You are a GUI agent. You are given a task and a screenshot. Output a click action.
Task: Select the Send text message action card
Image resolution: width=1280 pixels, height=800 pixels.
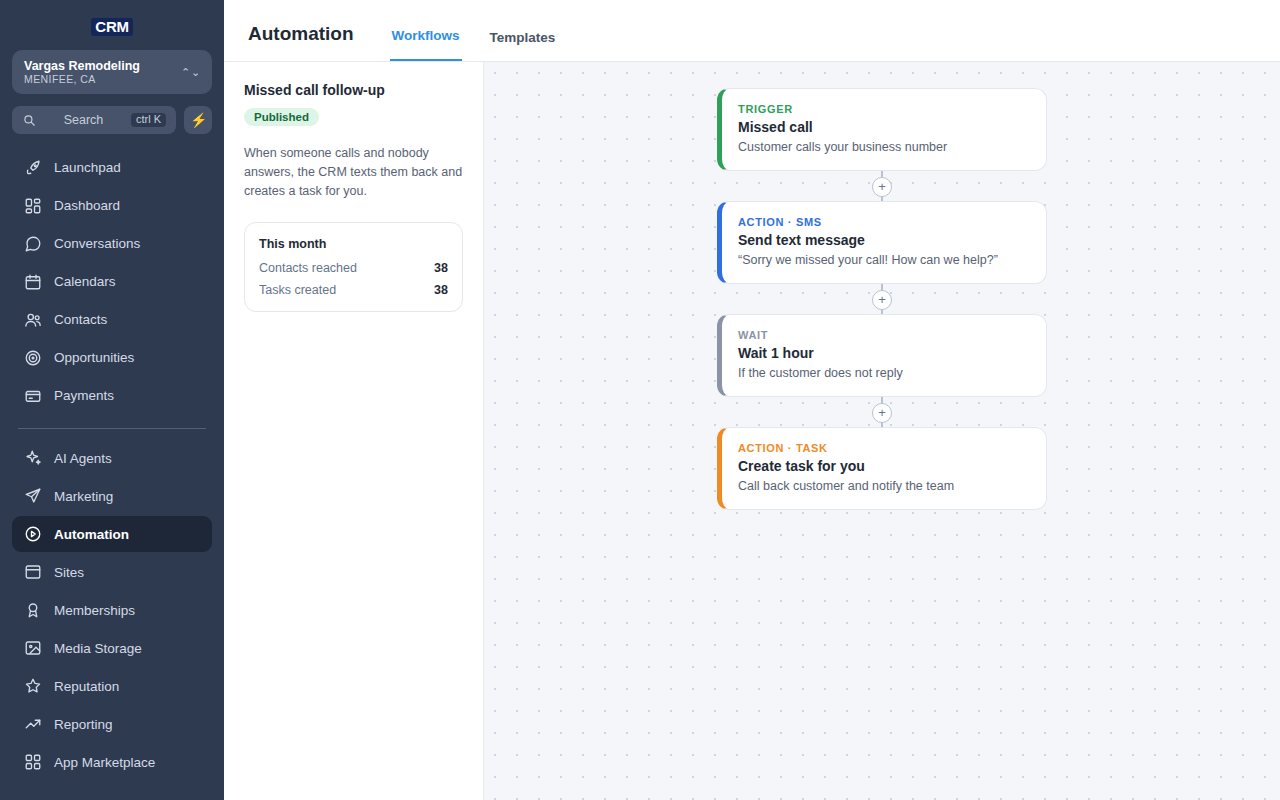[x=881, y=243]
